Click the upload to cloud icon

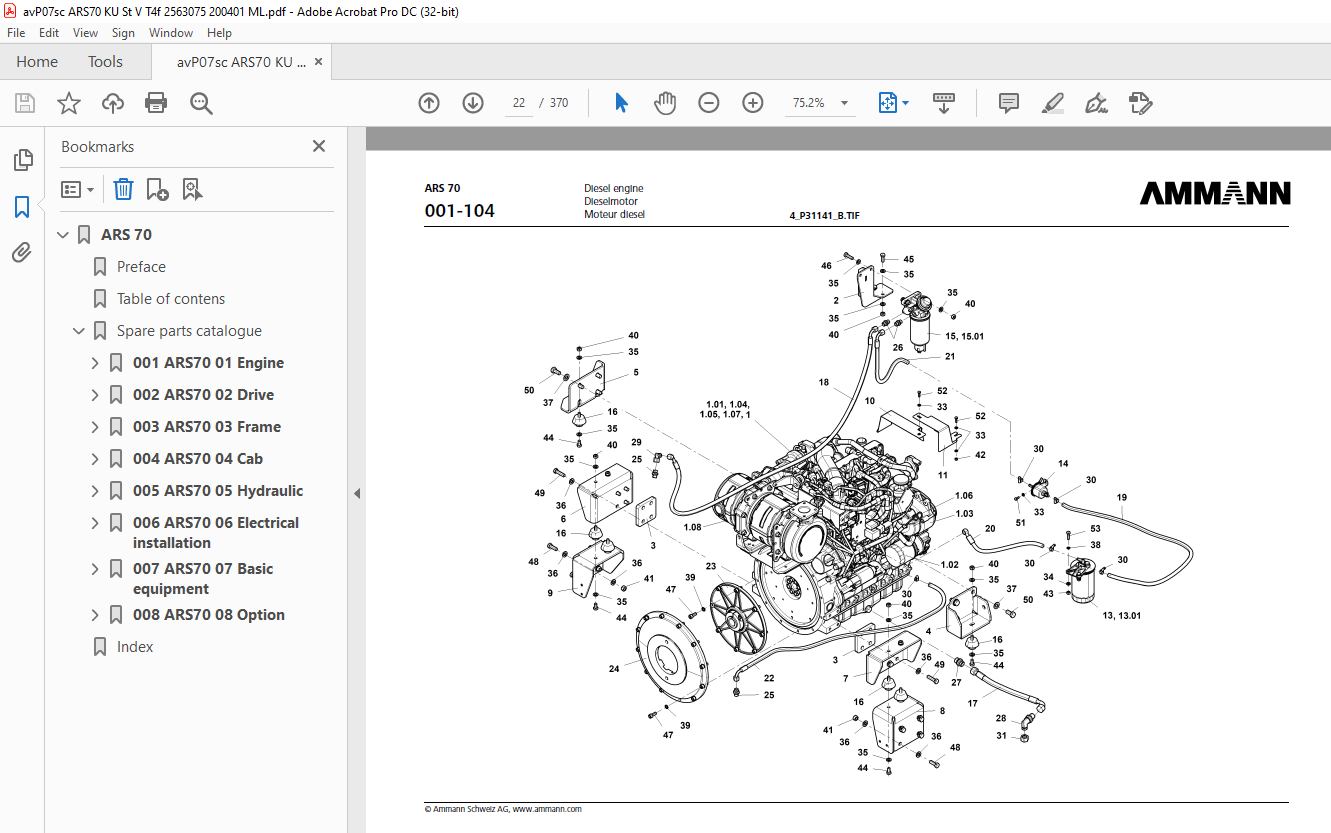click(x=113, y=103)
